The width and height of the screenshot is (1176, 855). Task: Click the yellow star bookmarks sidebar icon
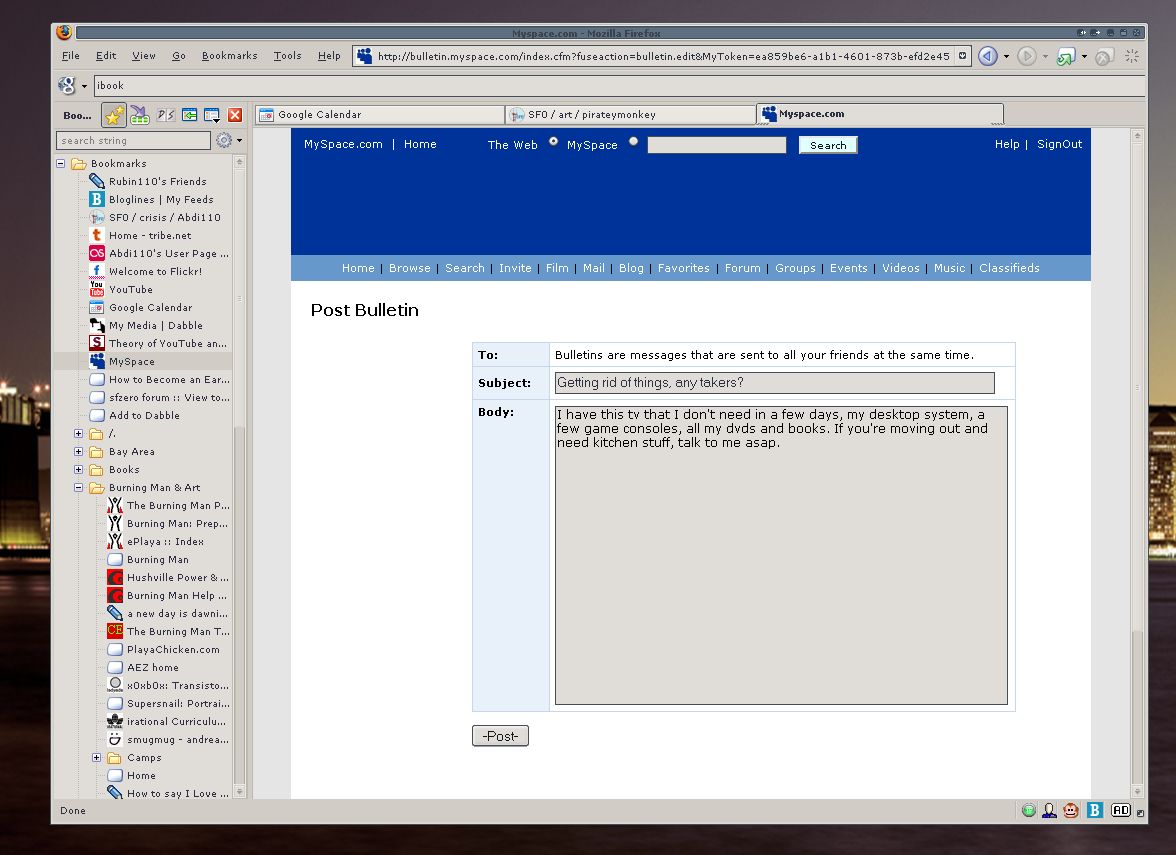click(x=115, y=115)
